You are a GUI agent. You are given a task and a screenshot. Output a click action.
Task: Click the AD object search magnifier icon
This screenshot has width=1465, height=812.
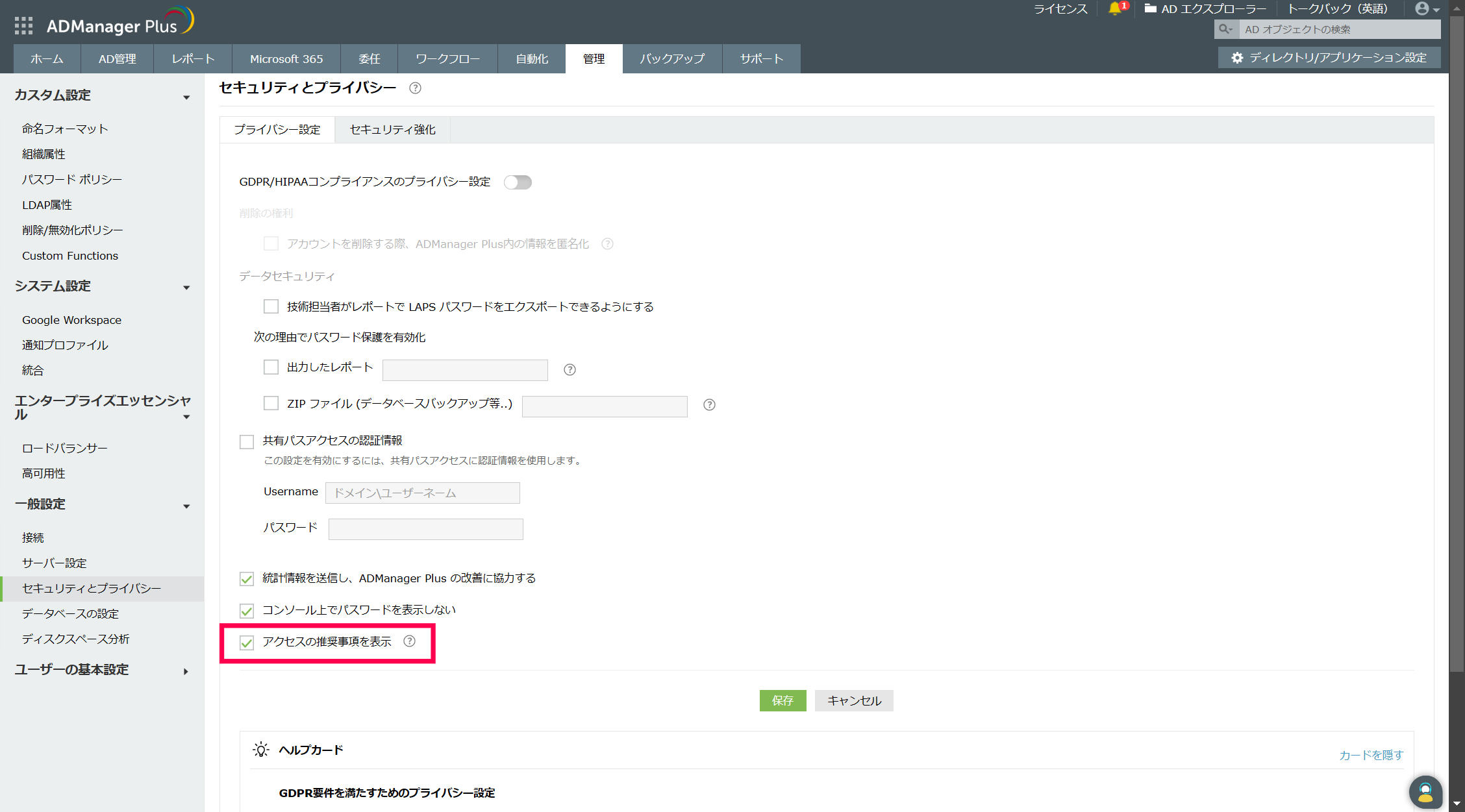[x=1225, y=29]
